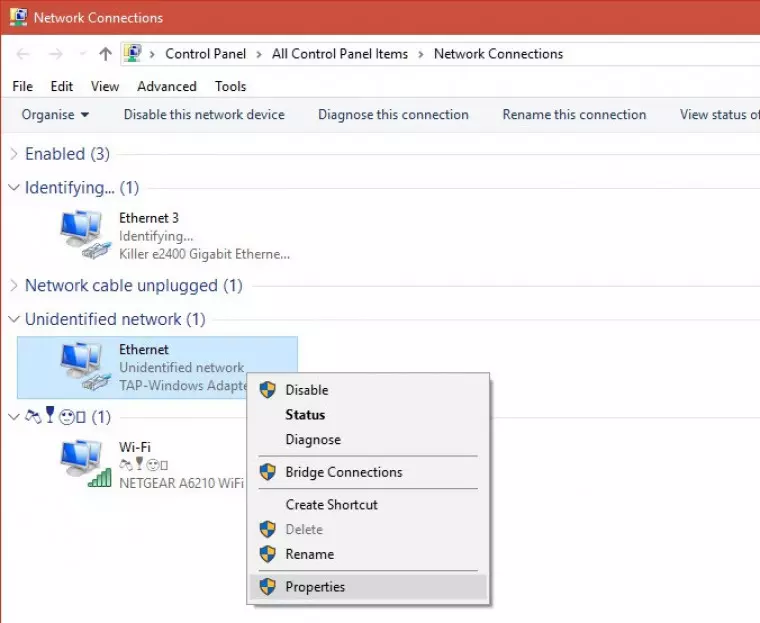The width and height of the screenshot is (760, 623).
Task: Click Rename this connection button
Action: (574, 115)
